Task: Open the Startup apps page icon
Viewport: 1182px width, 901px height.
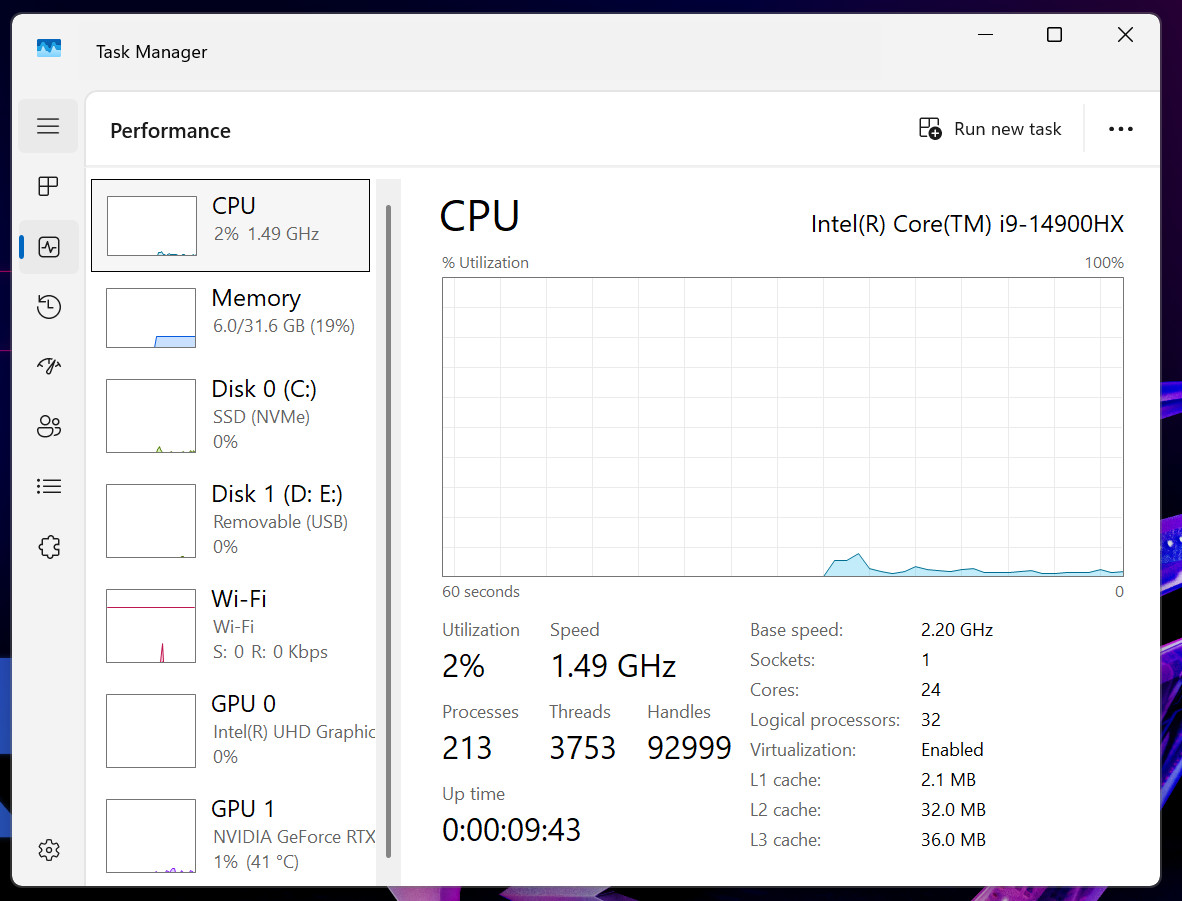Action: pos(48,366)
